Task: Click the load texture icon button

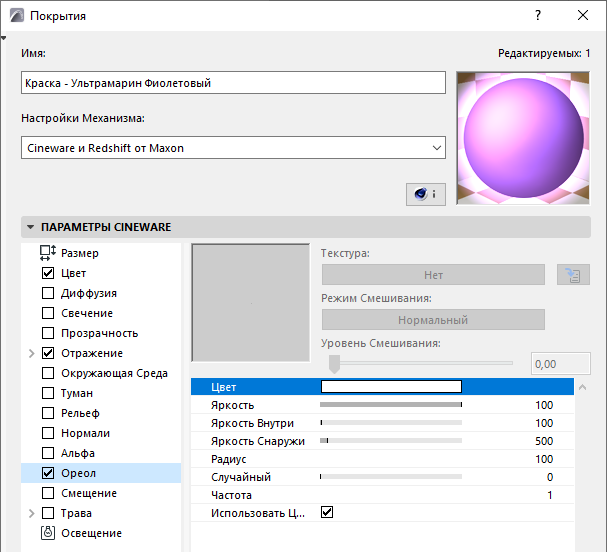Action: pyautogui.click(x=573, y=275)
